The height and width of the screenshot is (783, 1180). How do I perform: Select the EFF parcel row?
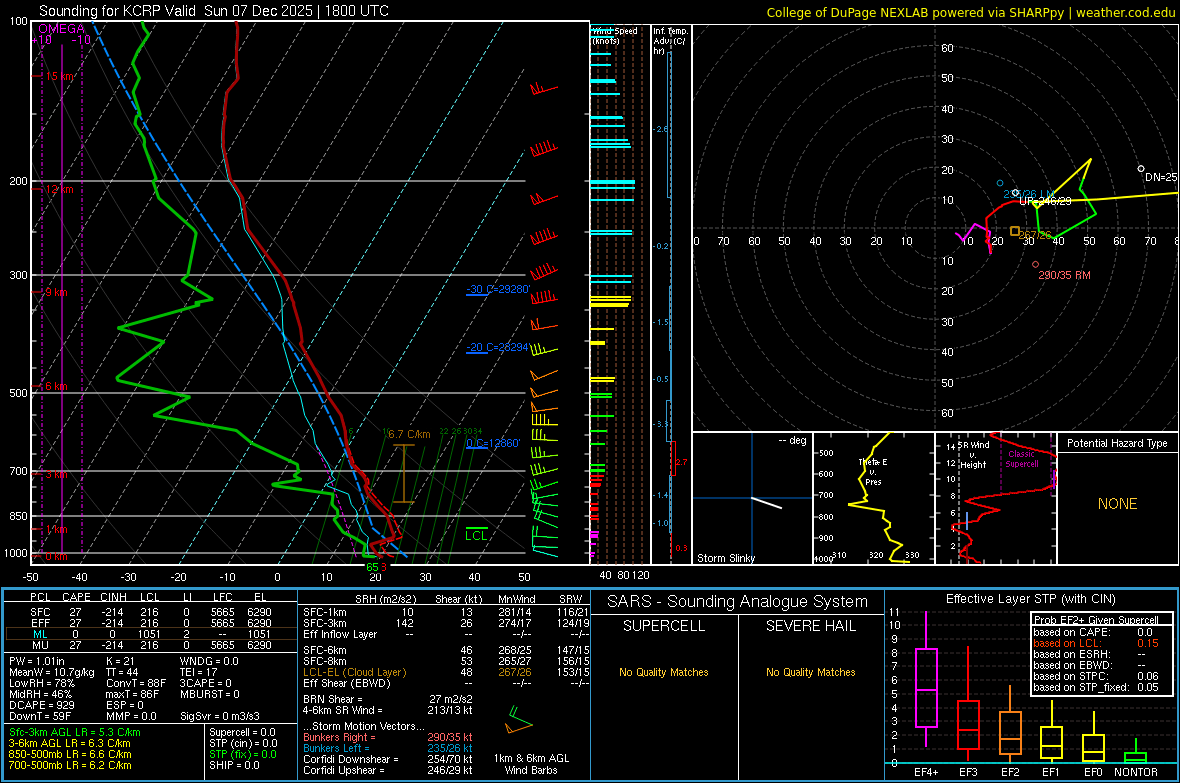150,623
